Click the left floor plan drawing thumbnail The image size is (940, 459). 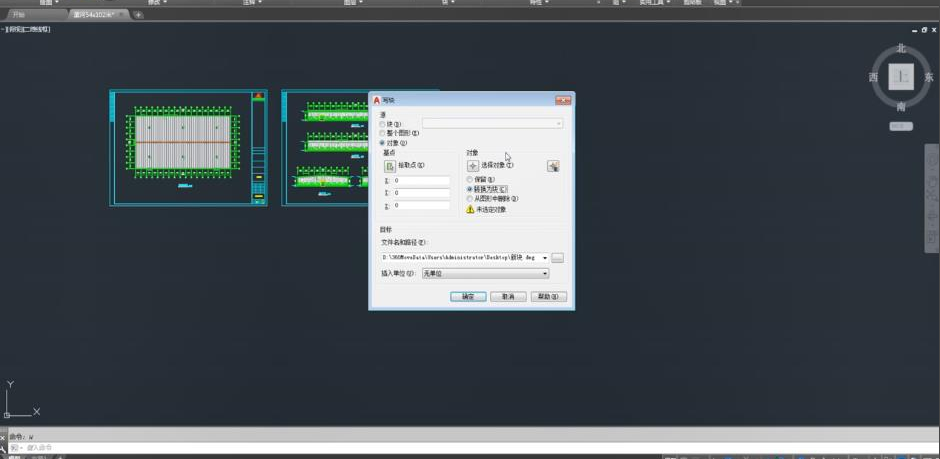pos(188,147)
